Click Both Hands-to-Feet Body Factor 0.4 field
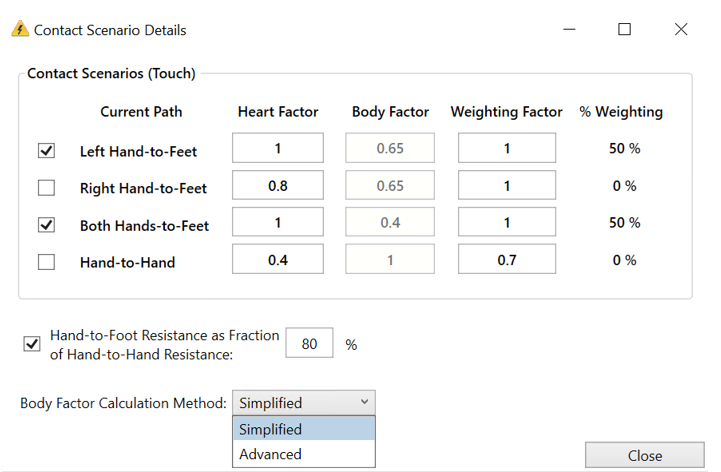Viewport: 721px width, 472px height. pyautogui.click(x=390, y=222)
